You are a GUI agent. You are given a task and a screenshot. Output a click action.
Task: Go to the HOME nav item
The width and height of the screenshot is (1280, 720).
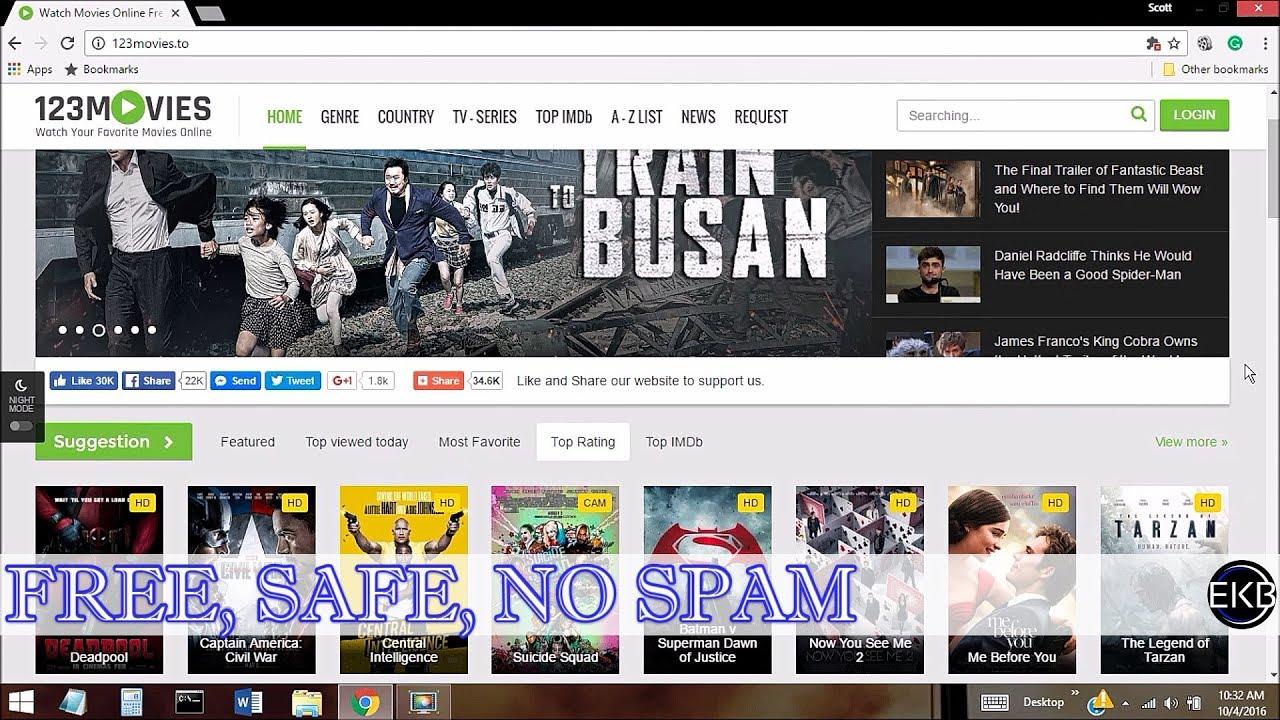(x=284, y=116)
